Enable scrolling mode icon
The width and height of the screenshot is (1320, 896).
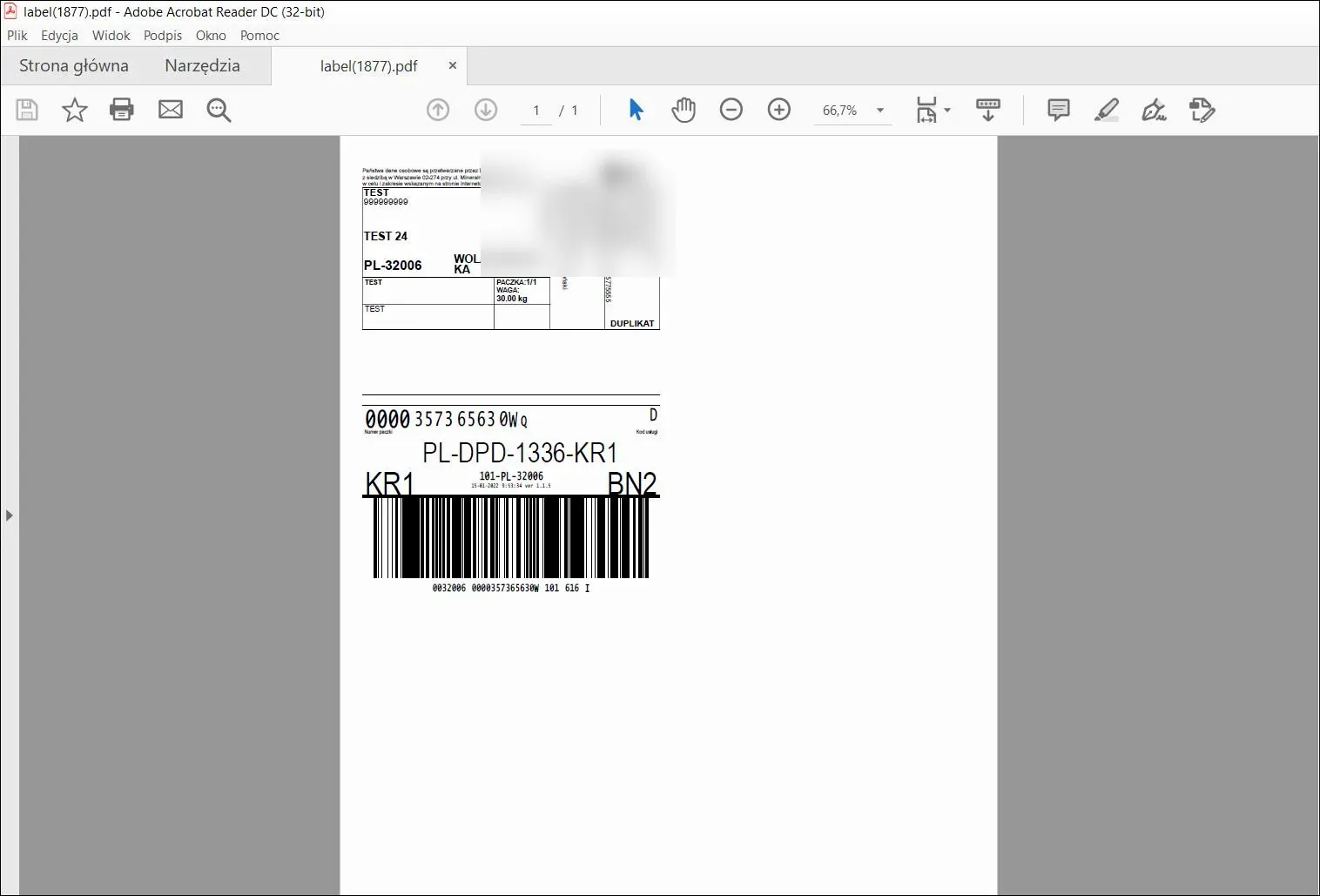click(x=988, y=110)
